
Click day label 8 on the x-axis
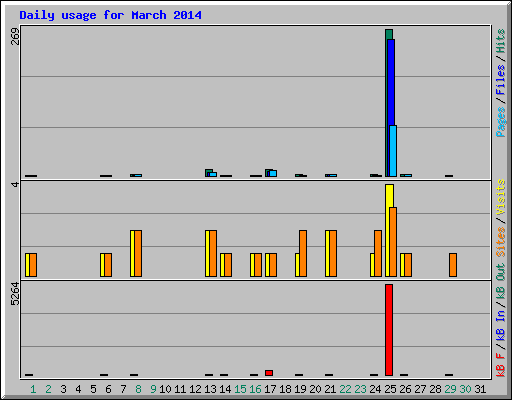click(x=138, y=389)
